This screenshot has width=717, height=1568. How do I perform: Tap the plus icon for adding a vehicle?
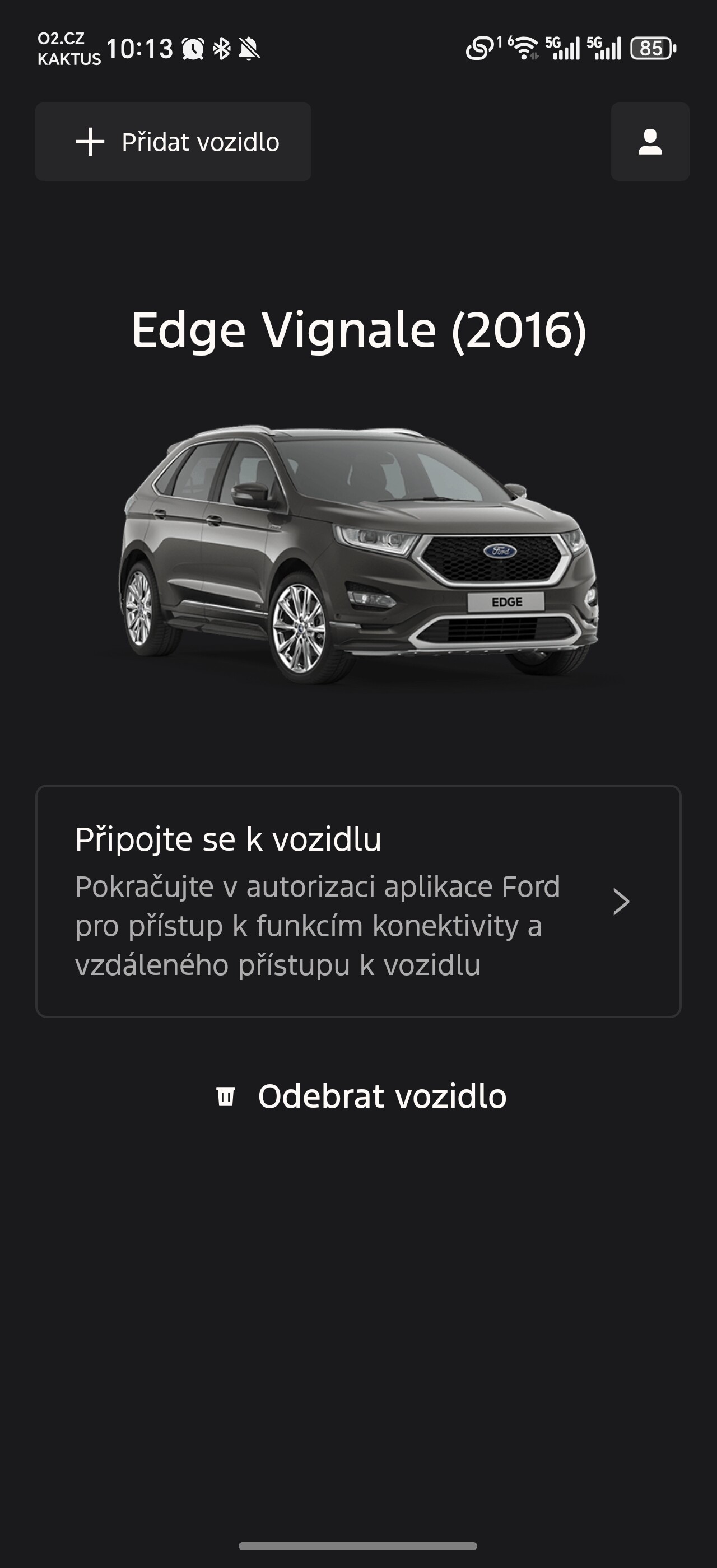tap(90, 142)
